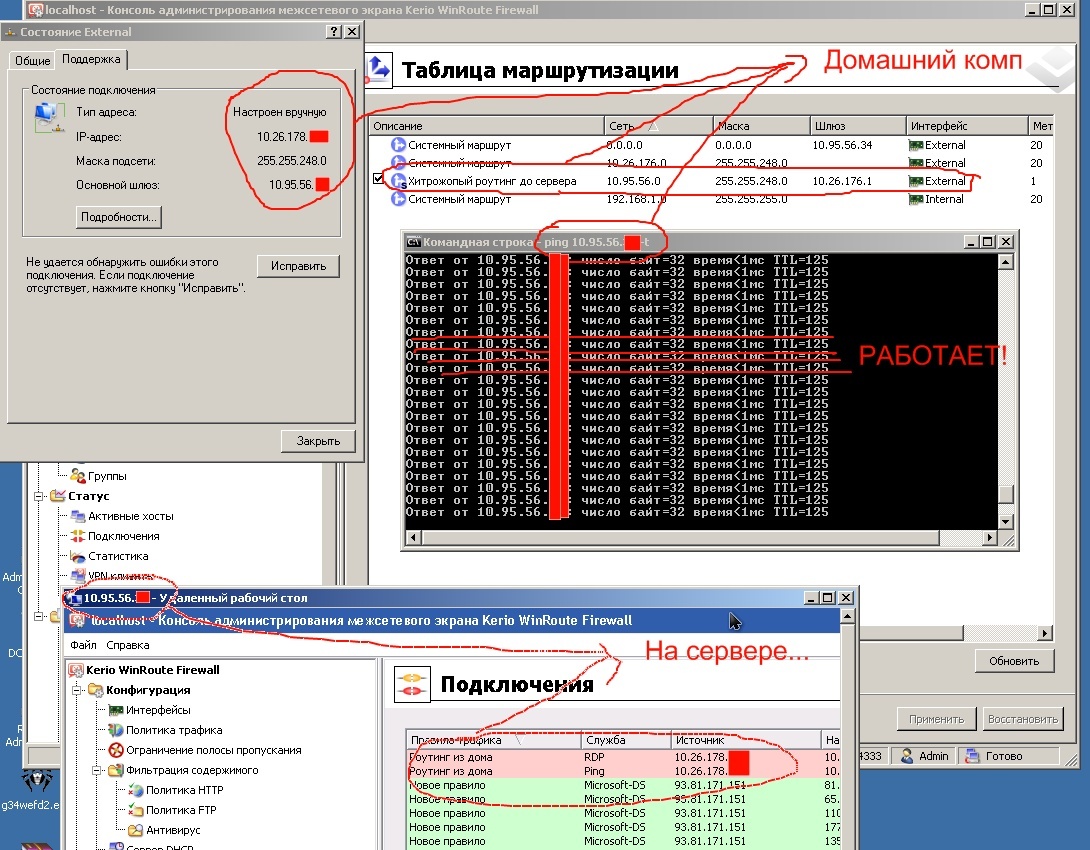Select the 192.168.1.0 system route icon
The height and width of the screenshot is (850, 1090).
pyautogui.click(x=398, y=199)
